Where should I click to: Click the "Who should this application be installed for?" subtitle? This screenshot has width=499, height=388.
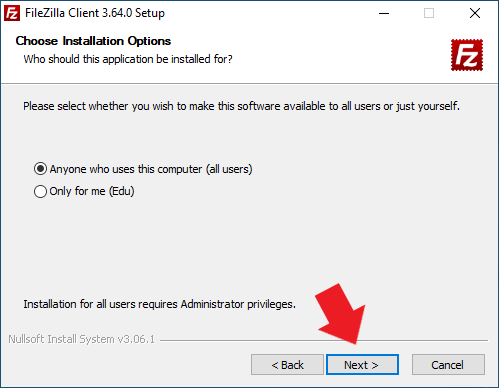click(128, 59)
